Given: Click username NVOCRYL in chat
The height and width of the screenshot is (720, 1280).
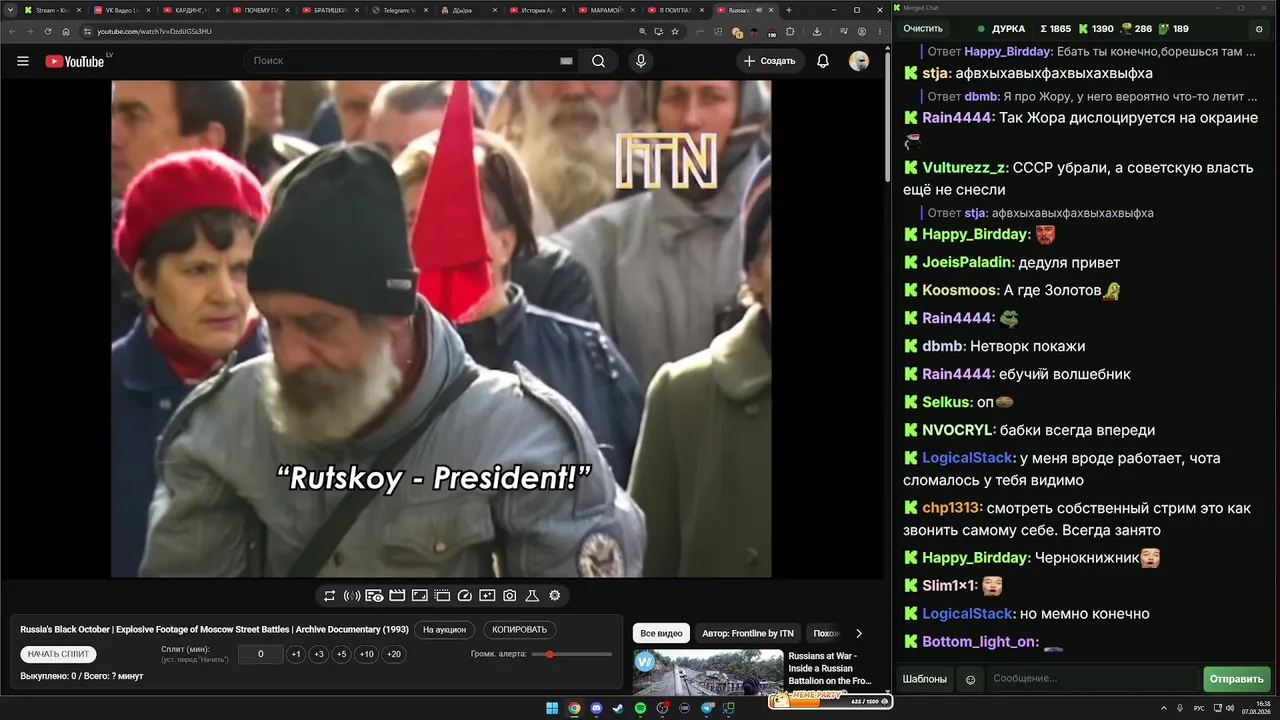Looking at the screenshot, I should 958,430.
